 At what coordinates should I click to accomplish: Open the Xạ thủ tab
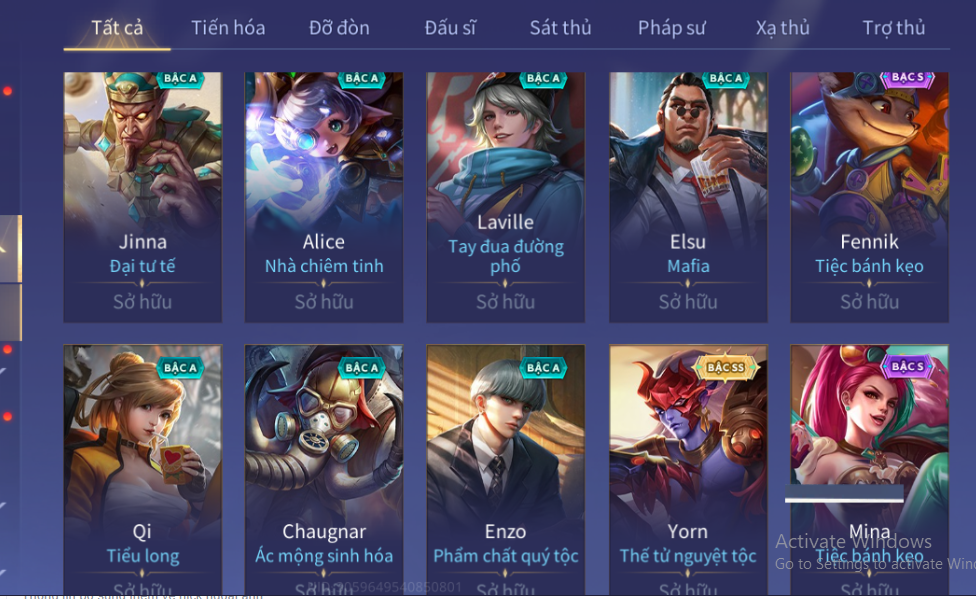point(782,28)
